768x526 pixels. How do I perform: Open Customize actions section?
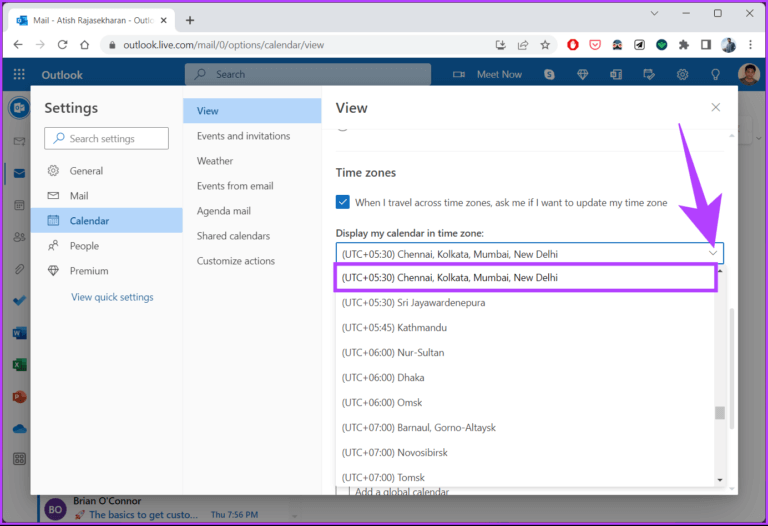click(252, 261)
